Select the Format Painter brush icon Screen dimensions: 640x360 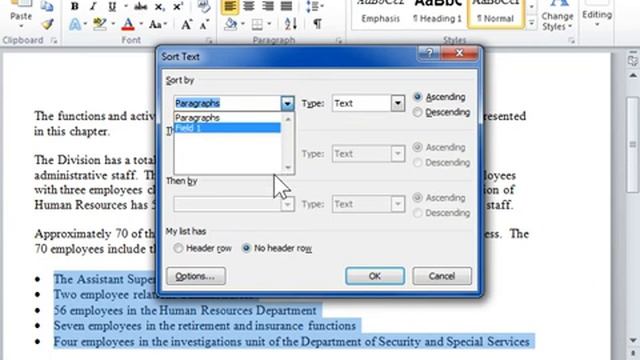(47, 24)
